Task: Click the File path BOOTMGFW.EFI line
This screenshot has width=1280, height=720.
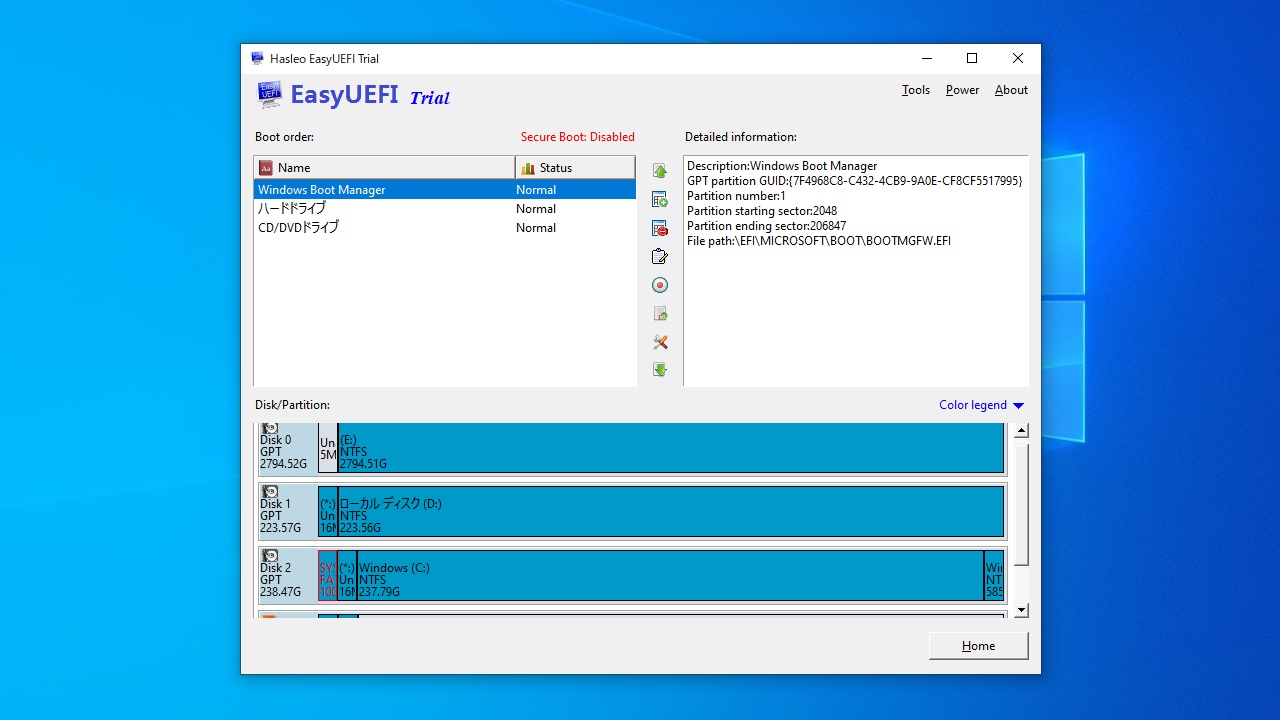Action: [819, 241]
